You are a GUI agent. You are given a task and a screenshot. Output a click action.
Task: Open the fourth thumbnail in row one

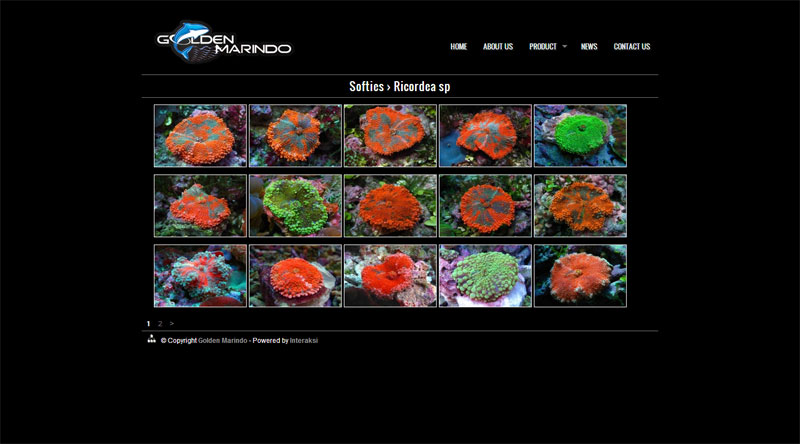tap(485, 136)
